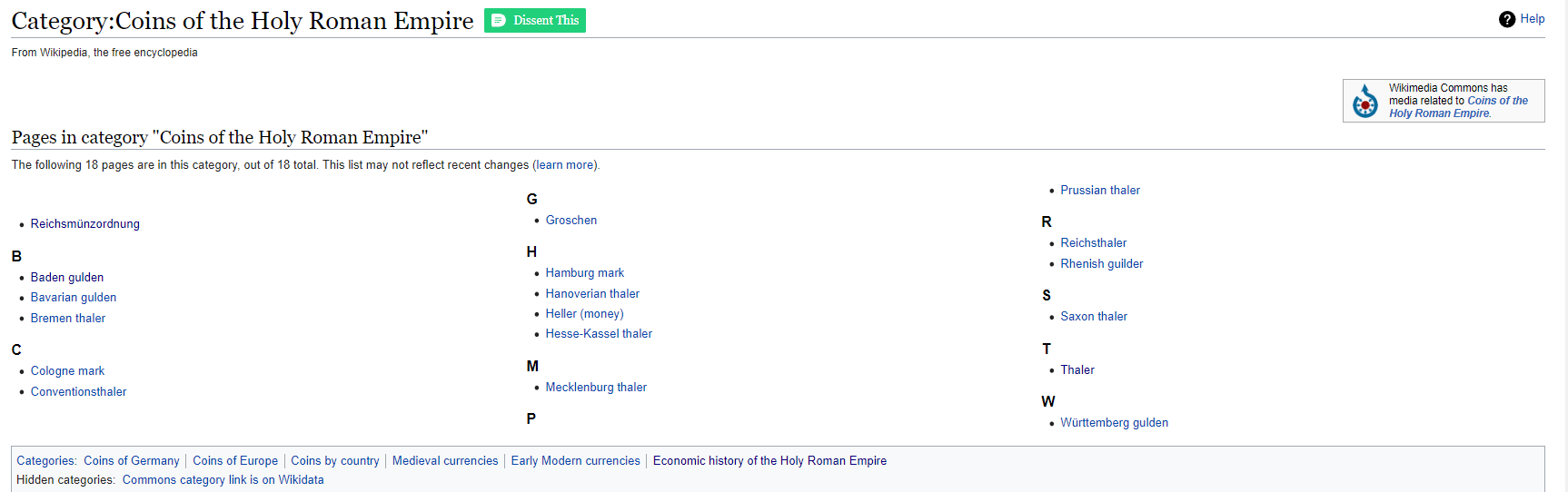
Task: Open the Groschen article
Action: (571, 221)
